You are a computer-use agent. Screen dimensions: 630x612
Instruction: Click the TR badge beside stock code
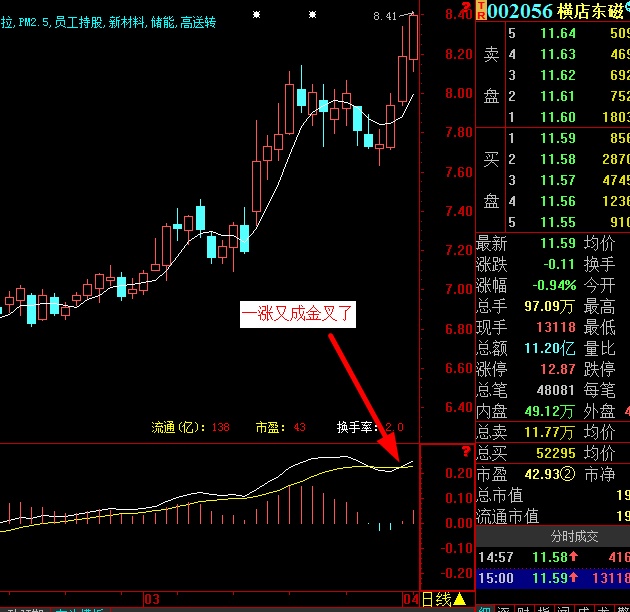[x=481, y=10]
